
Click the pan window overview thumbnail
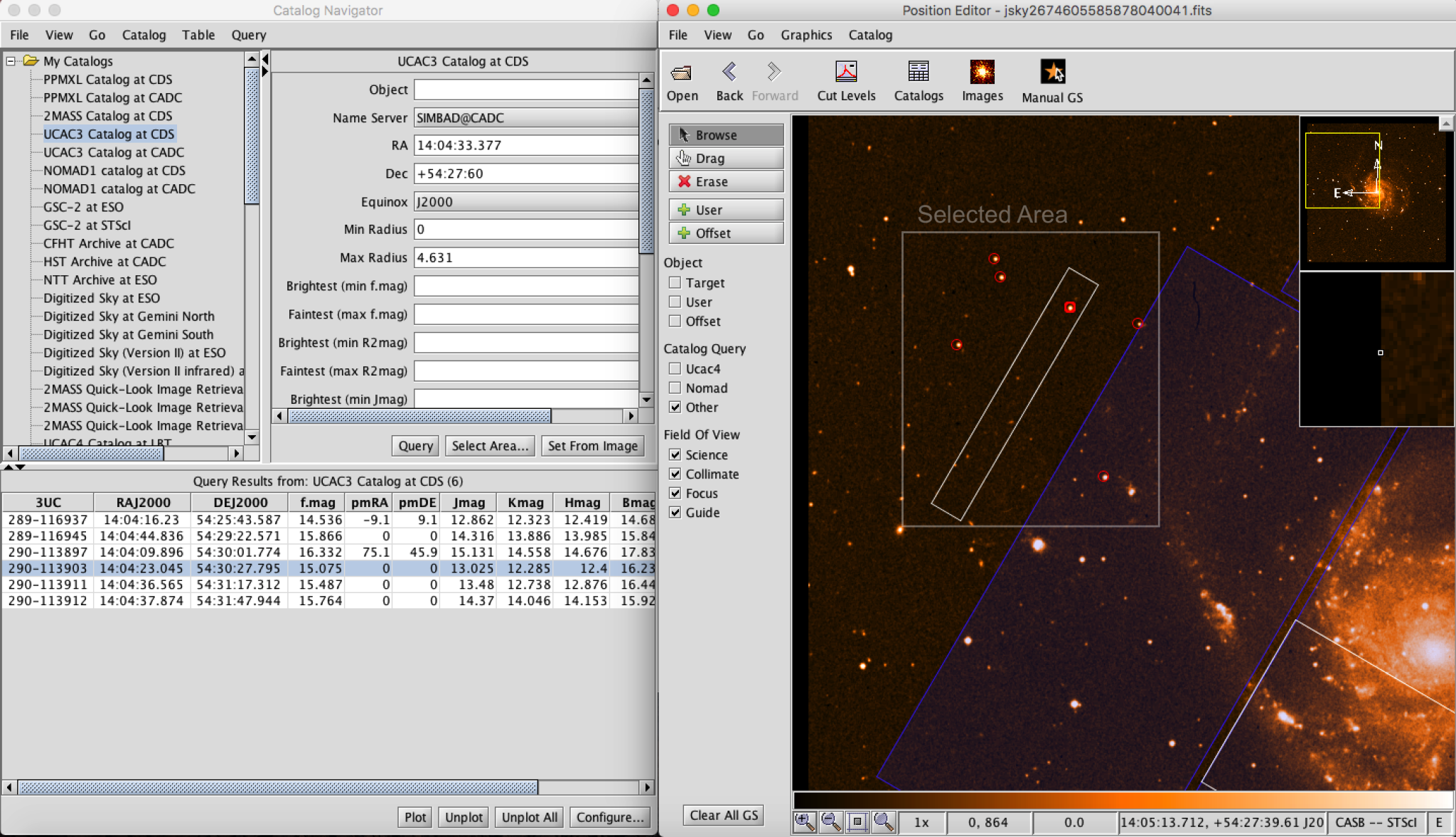click(x=1376, y=193)
